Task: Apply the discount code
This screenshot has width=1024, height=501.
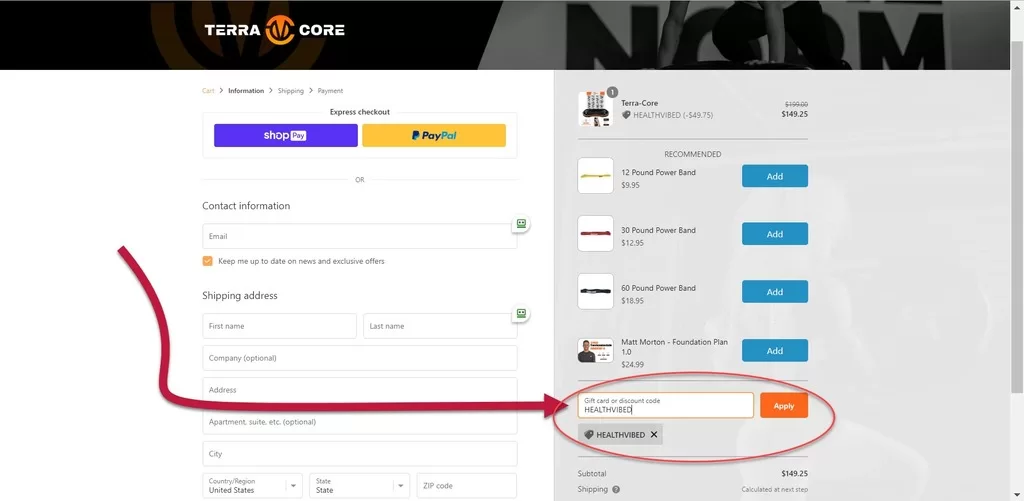Action: [x=783, y=406]
